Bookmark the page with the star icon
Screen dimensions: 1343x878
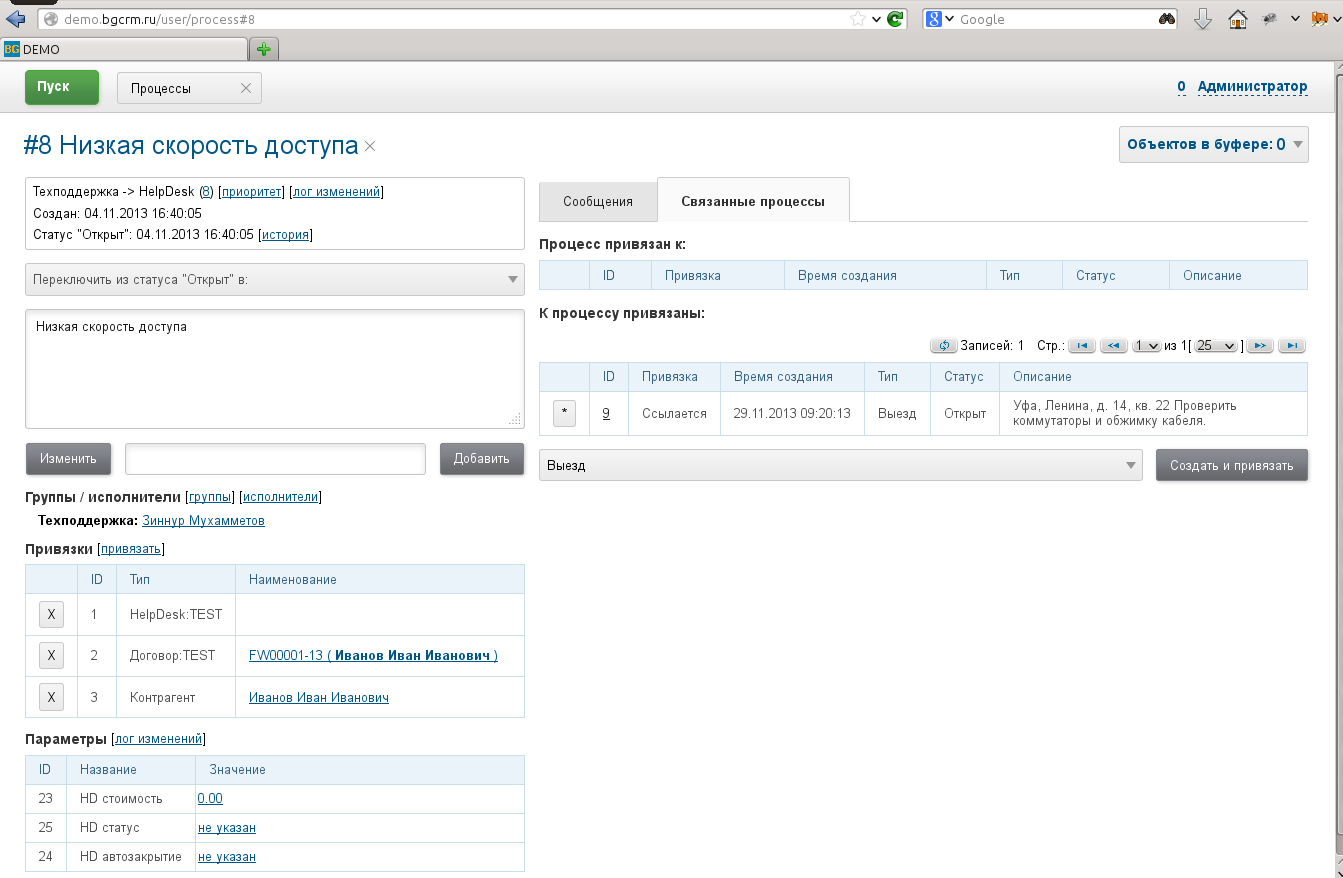coord(857,19)
